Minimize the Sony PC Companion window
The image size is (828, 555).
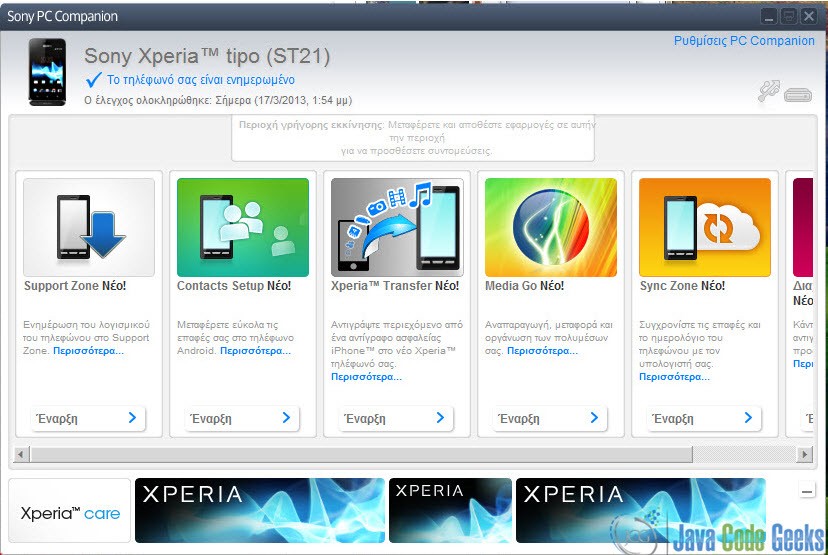point(769,16)
